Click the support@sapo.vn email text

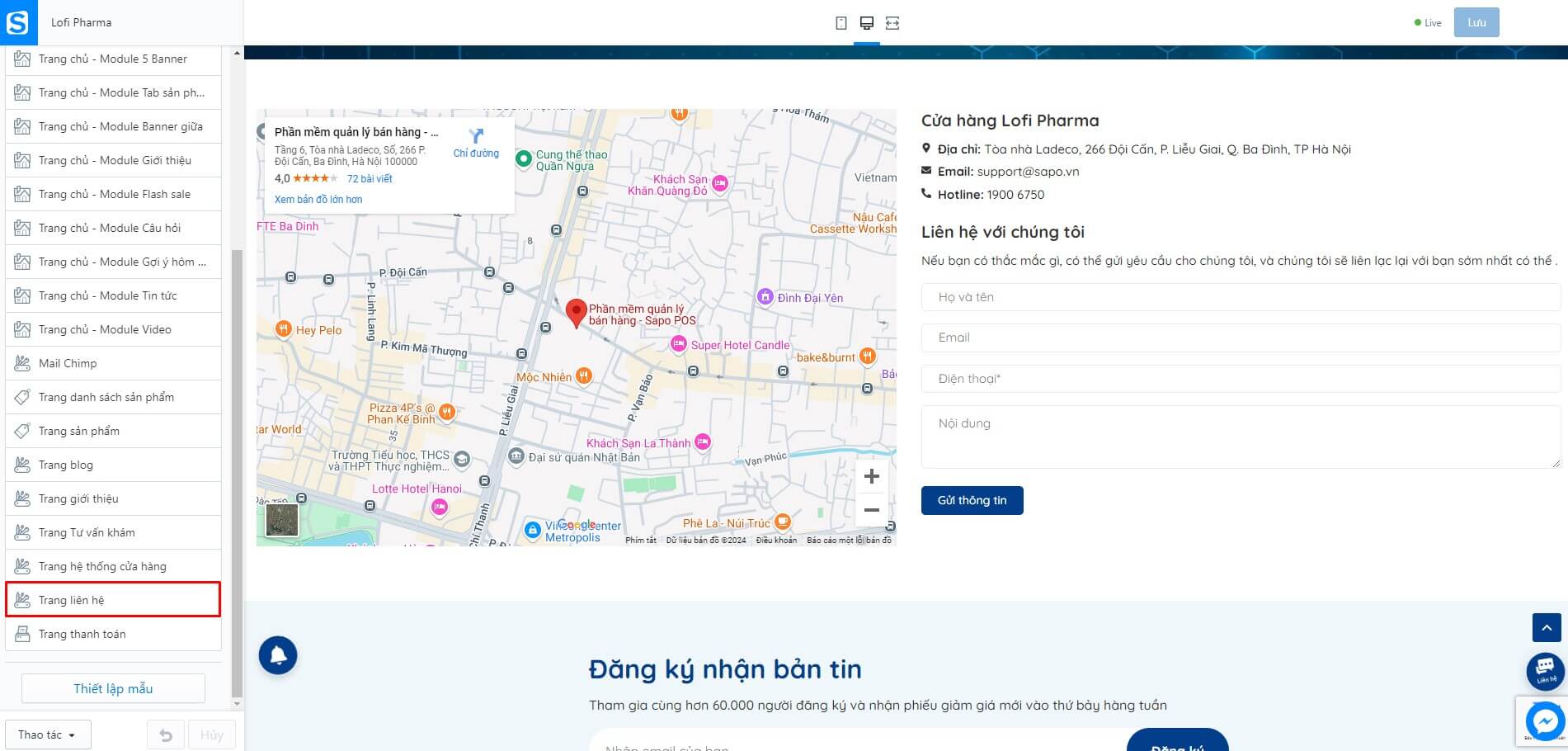[1028, 172]
